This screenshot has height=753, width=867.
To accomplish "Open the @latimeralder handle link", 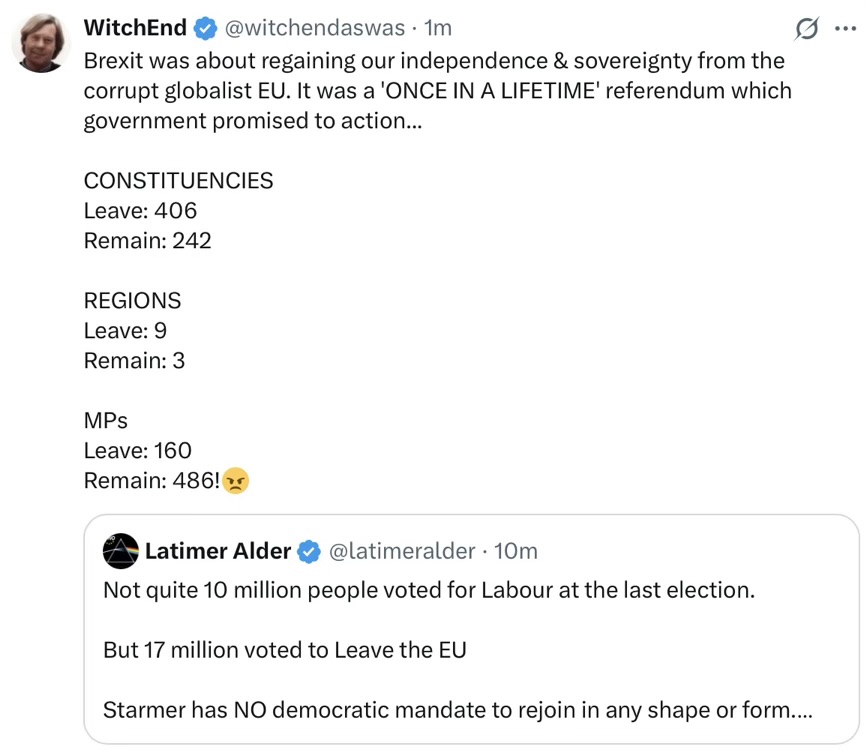I will [402, 551].
